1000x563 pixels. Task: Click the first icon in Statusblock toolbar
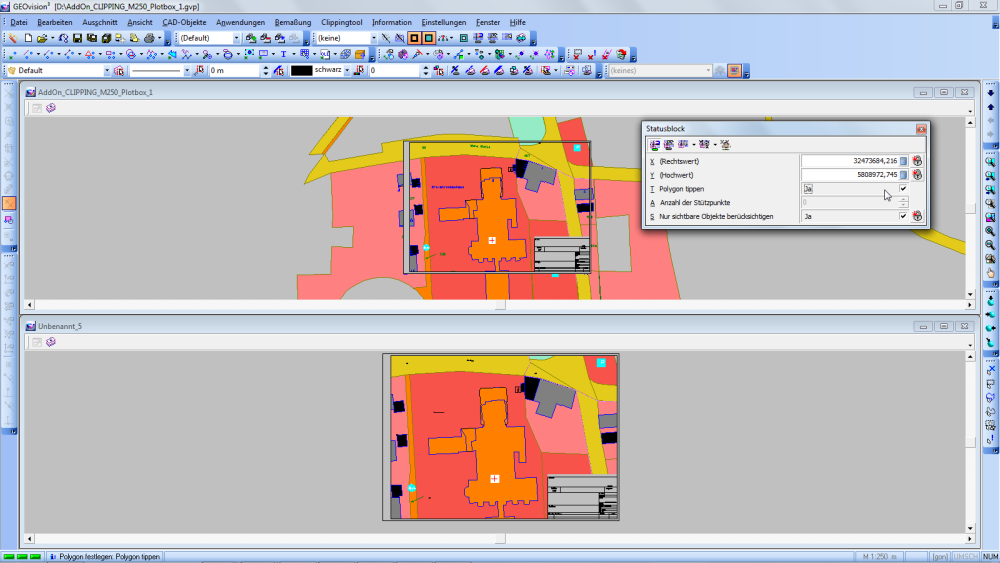point(655,145)
